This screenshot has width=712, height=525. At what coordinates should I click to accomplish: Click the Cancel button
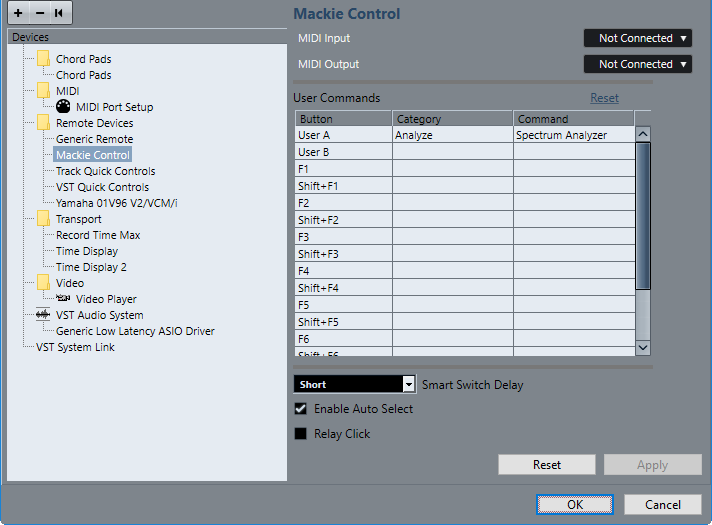coord(663,505)
